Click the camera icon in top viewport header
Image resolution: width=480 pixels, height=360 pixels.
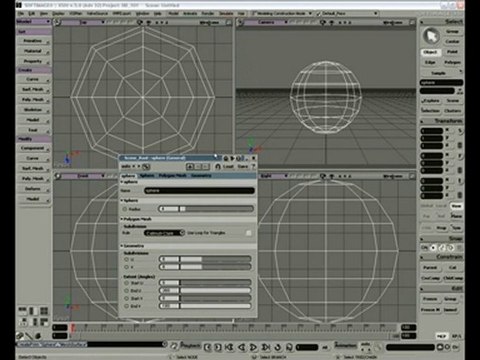point(140,22)
